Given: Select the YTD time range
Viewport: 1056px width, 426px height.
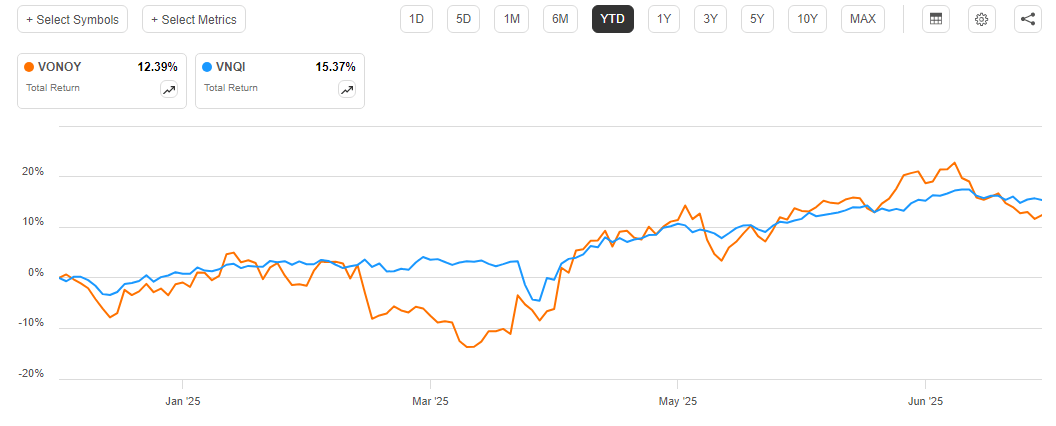Looking at the screenshot, I should (613, 19).
